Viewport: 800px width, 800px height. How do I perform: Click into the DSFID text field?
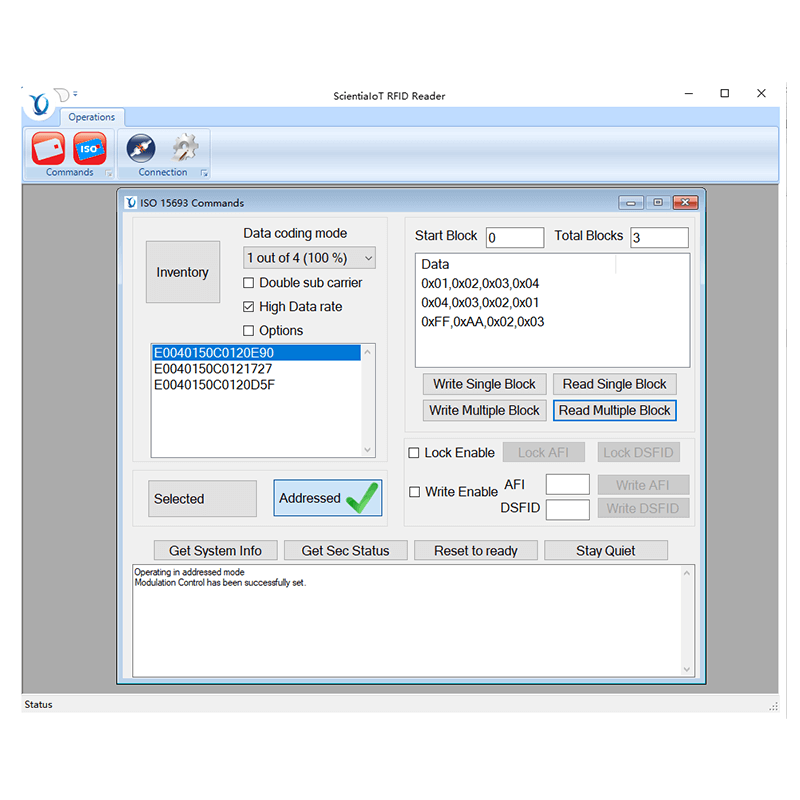pos(567,510)
